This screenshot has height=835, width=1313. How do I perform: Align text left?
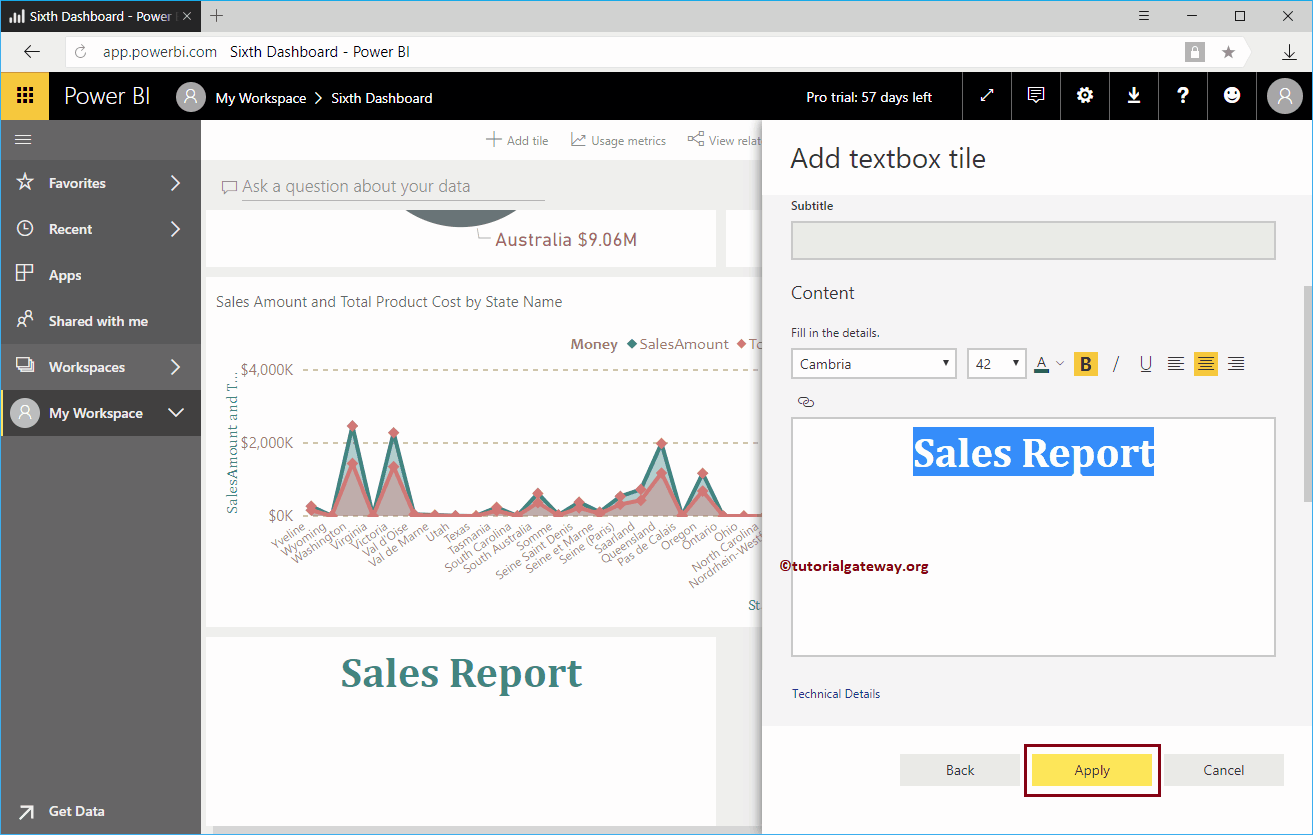click(1176, 364)
